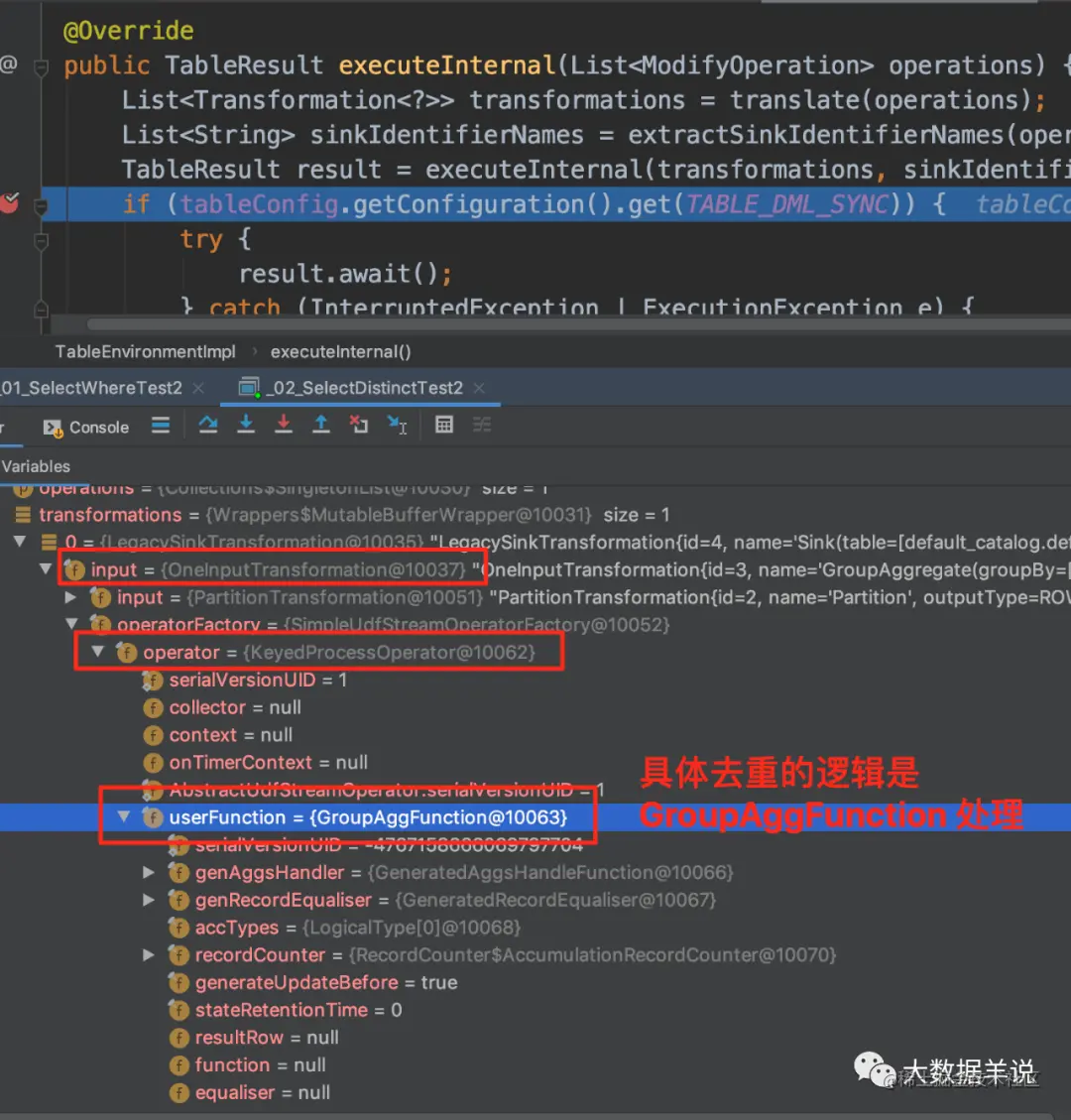
Task: Click TABLE_DML_SYNC constant in code
Action: [788, 204]
